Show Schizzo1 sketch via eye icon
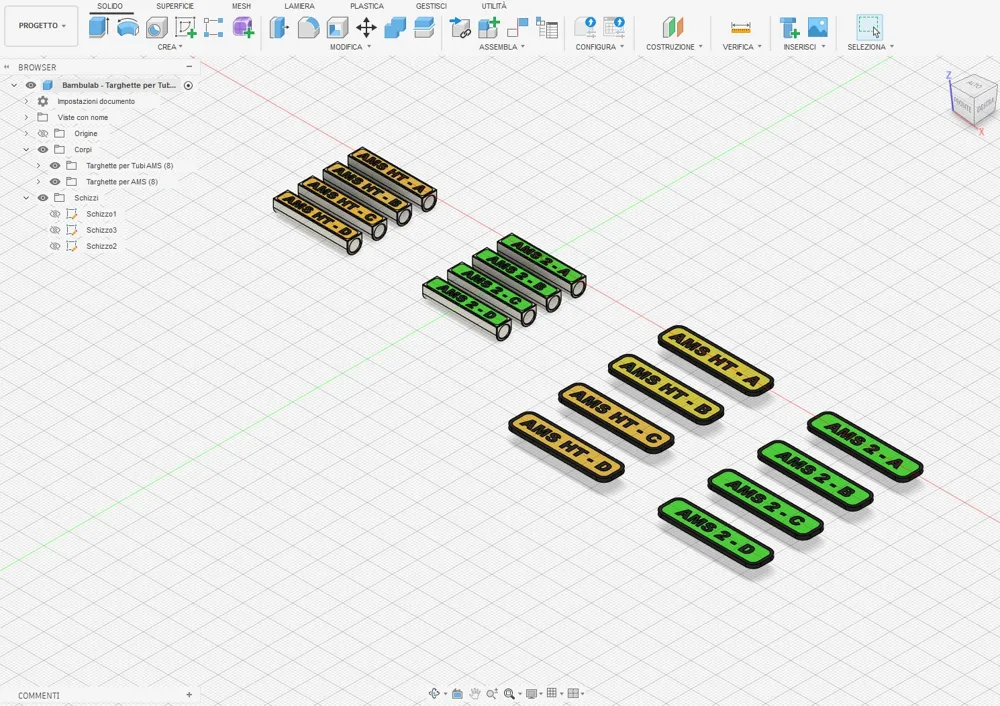The width and height of the screenshot is (1000, 706). [x=55, y=214]
